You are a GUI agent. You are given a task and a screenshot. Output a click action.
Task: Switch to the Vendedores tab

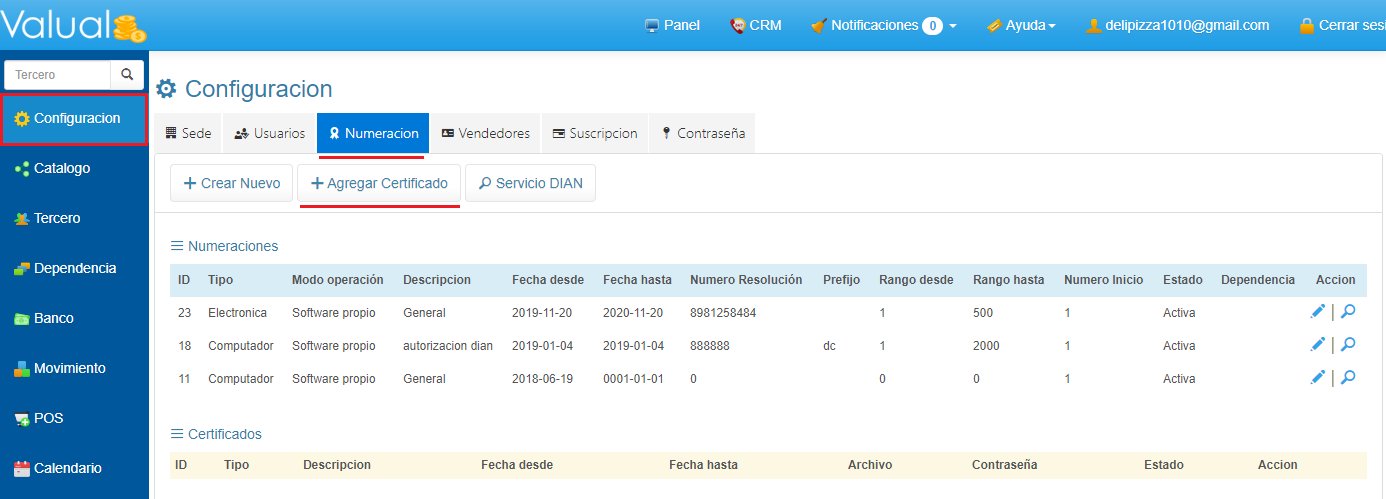pos(485,133)
